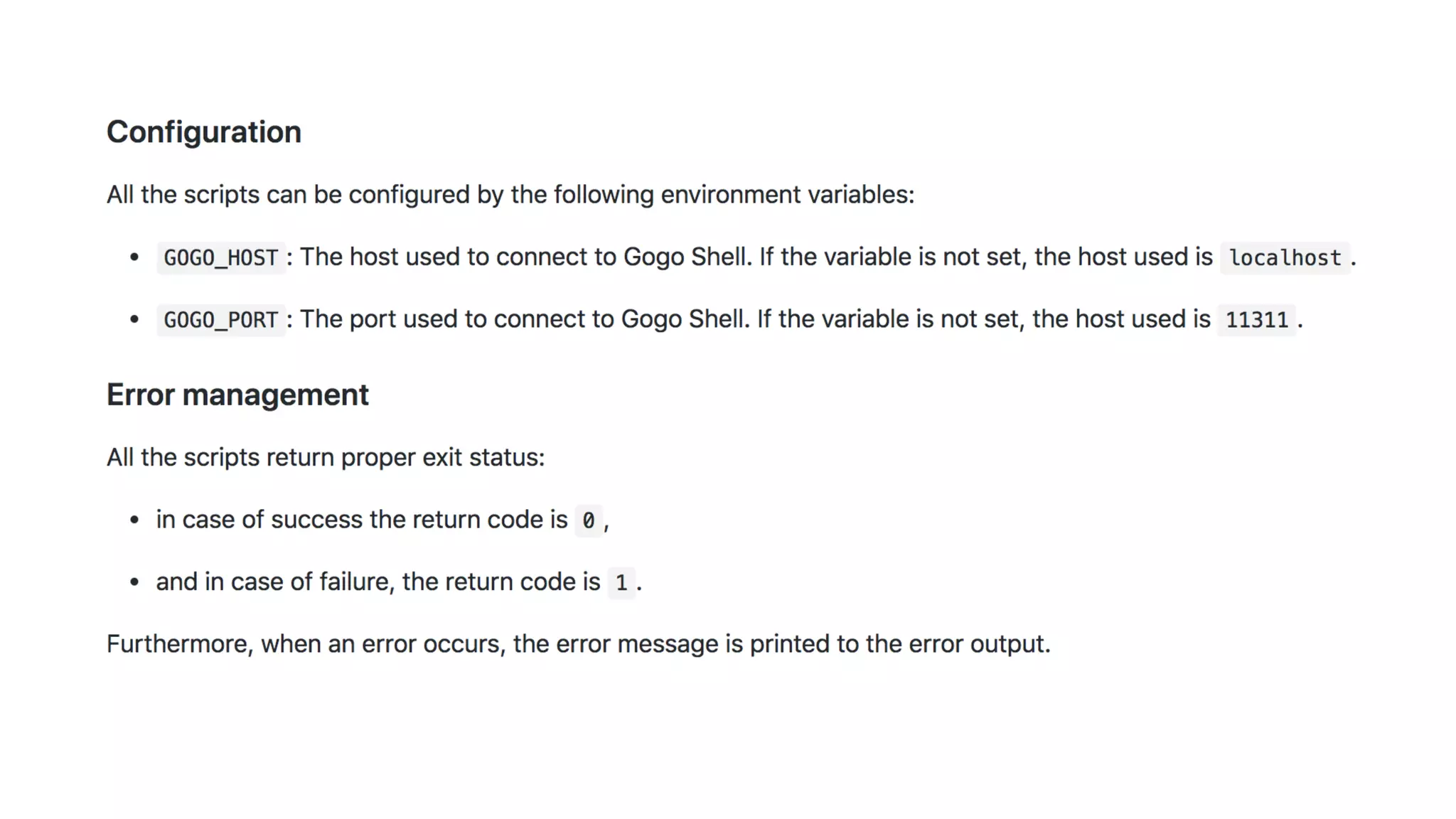Click the bullet before "in case of success"
Screen dimensions: 1456x819
click(x=134, y=520)
